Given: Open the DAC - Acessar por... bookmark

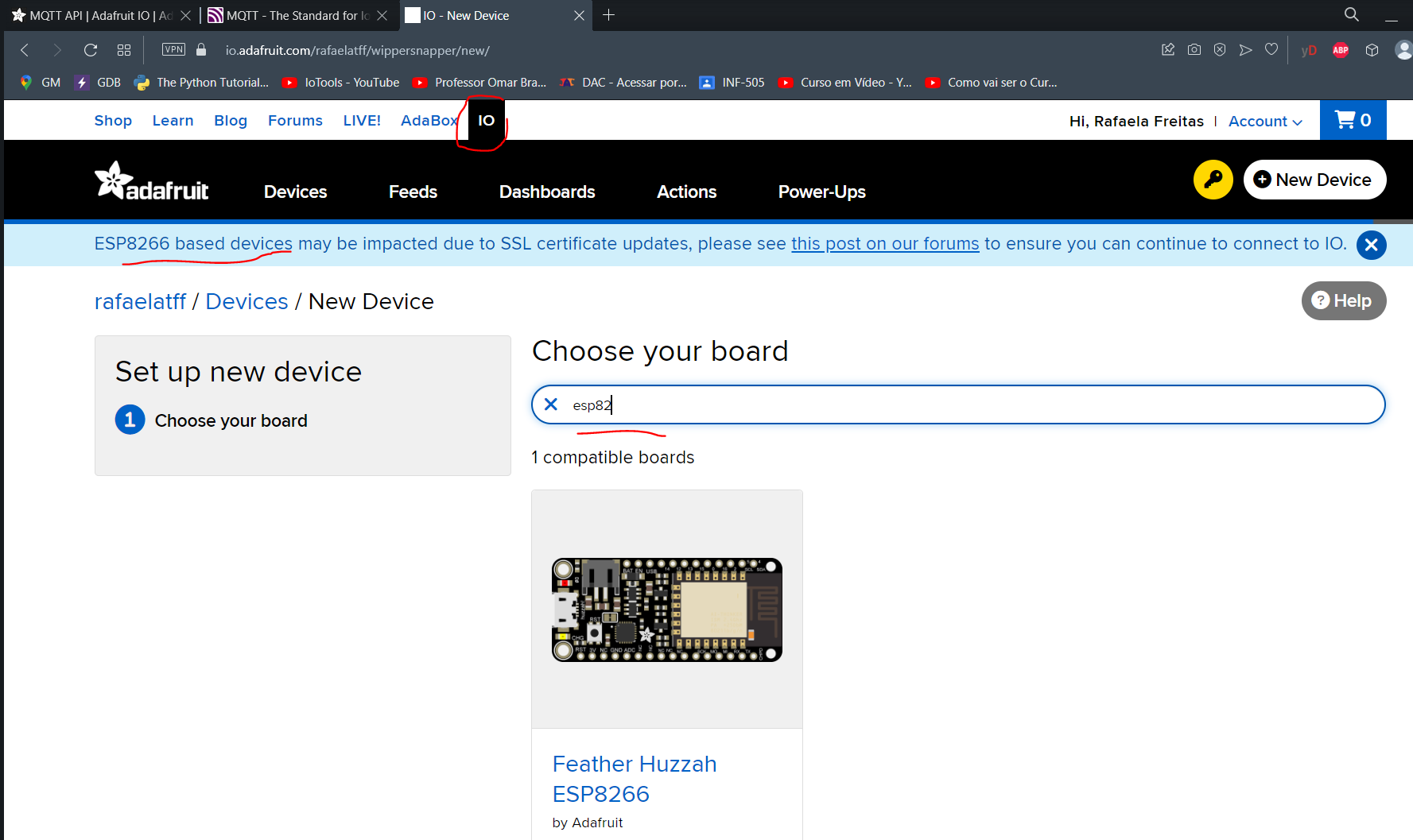Looking at the screenshot, I should [623, 83].
